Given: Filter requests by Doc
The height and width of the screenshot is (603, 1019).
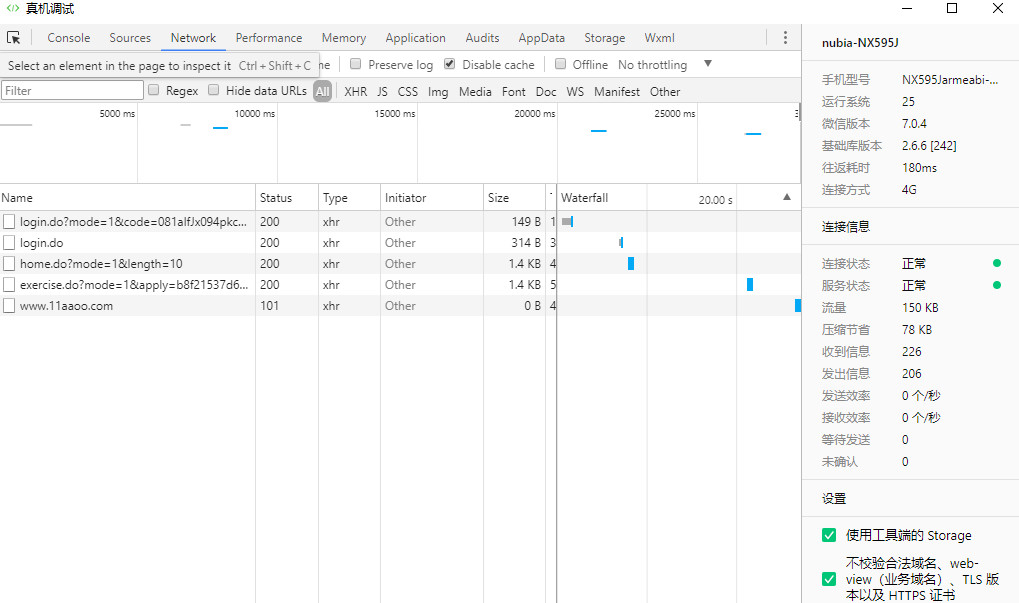Looking at the screenshot, I should [546, 92].
